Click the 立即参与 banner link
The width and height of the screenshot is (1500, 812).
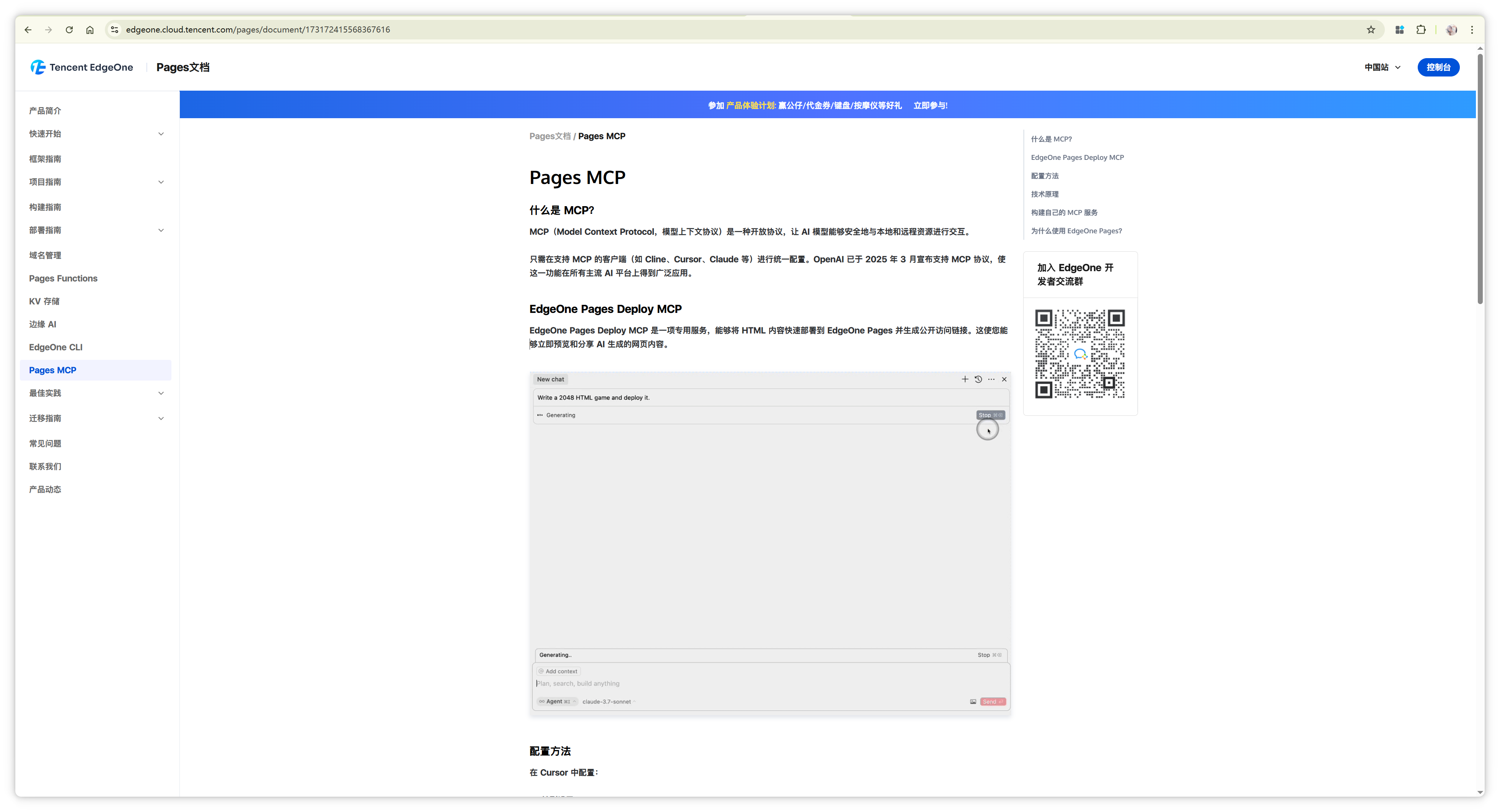click(930, 105)
